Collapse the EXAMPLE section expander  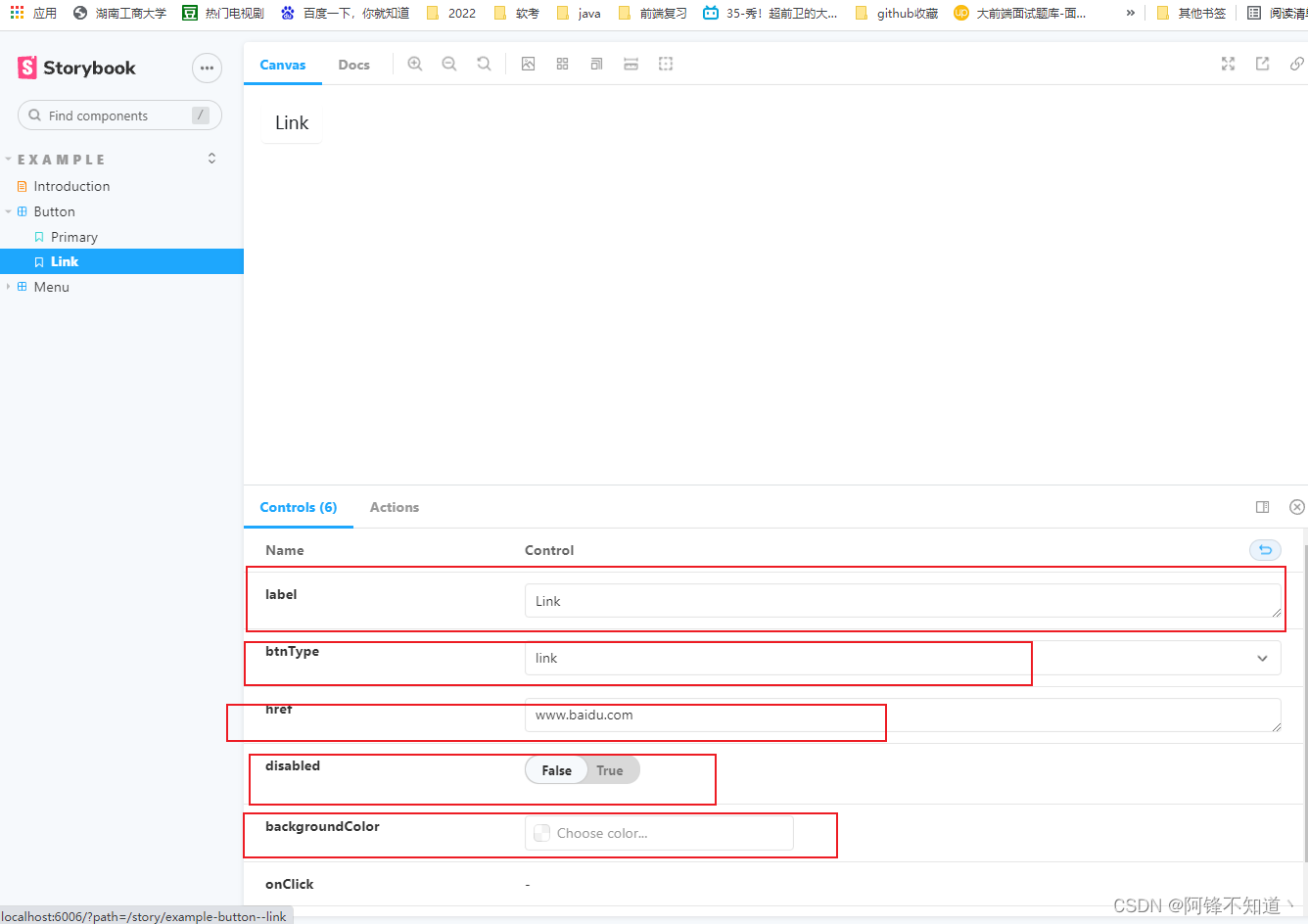pyautogui.click(x=8, y=160)
